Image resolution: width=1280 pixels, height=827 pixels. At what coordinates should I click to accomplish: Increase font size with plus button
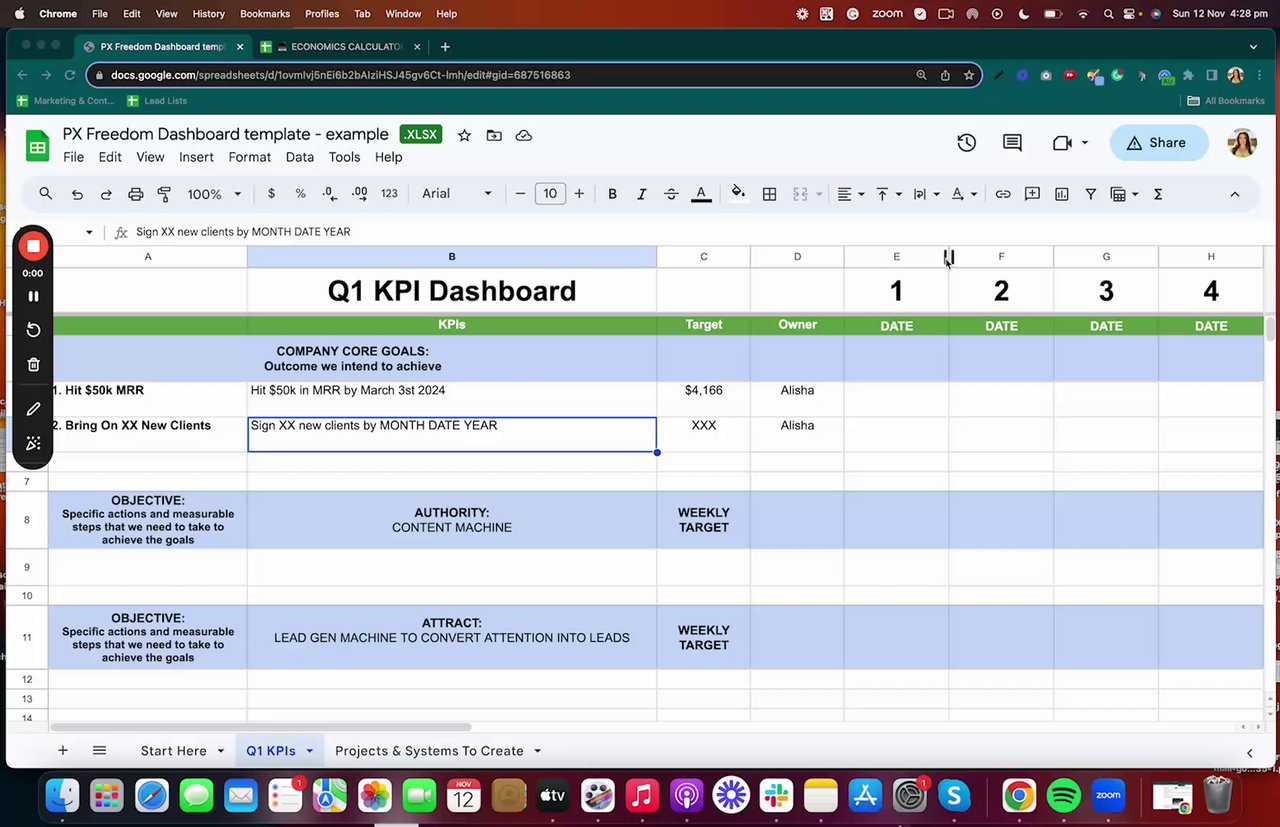(x=579, y=194)
